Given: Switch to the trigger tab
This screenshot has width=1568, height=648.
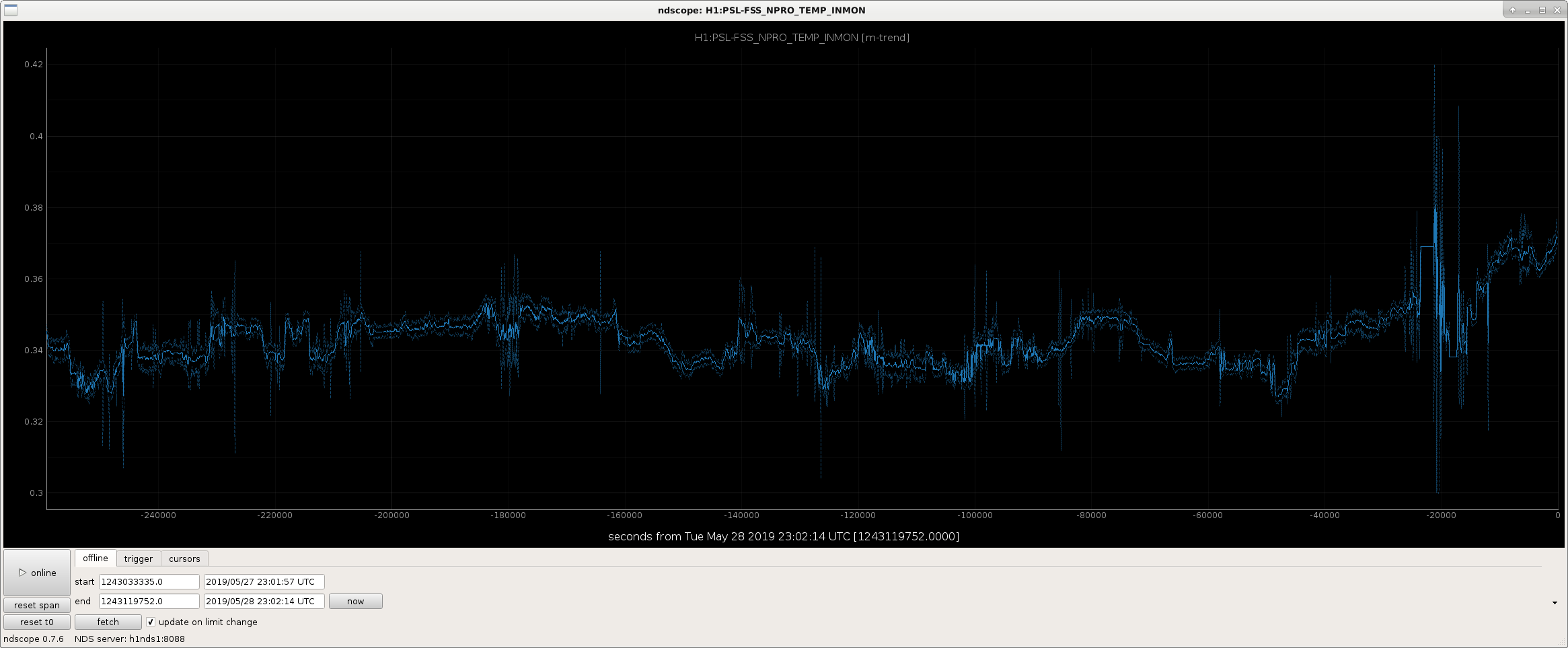Looking at the screenshot, I should point(139,559).
